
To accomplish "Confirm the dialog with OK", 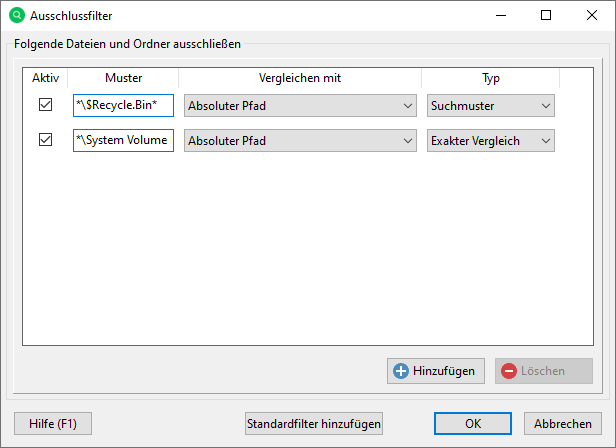I will pyautogui.click(x=473, y=424).
